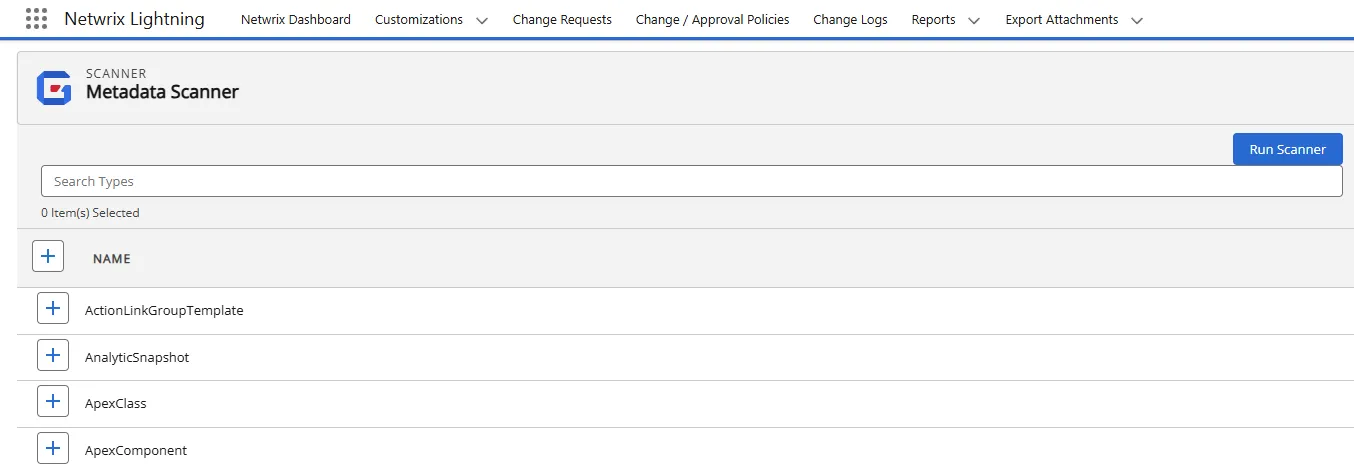This screenshot has height=472, width=1354.
Task: Add ActionLinkGroupTemplate using its plus button
Action: pos(53,309)
